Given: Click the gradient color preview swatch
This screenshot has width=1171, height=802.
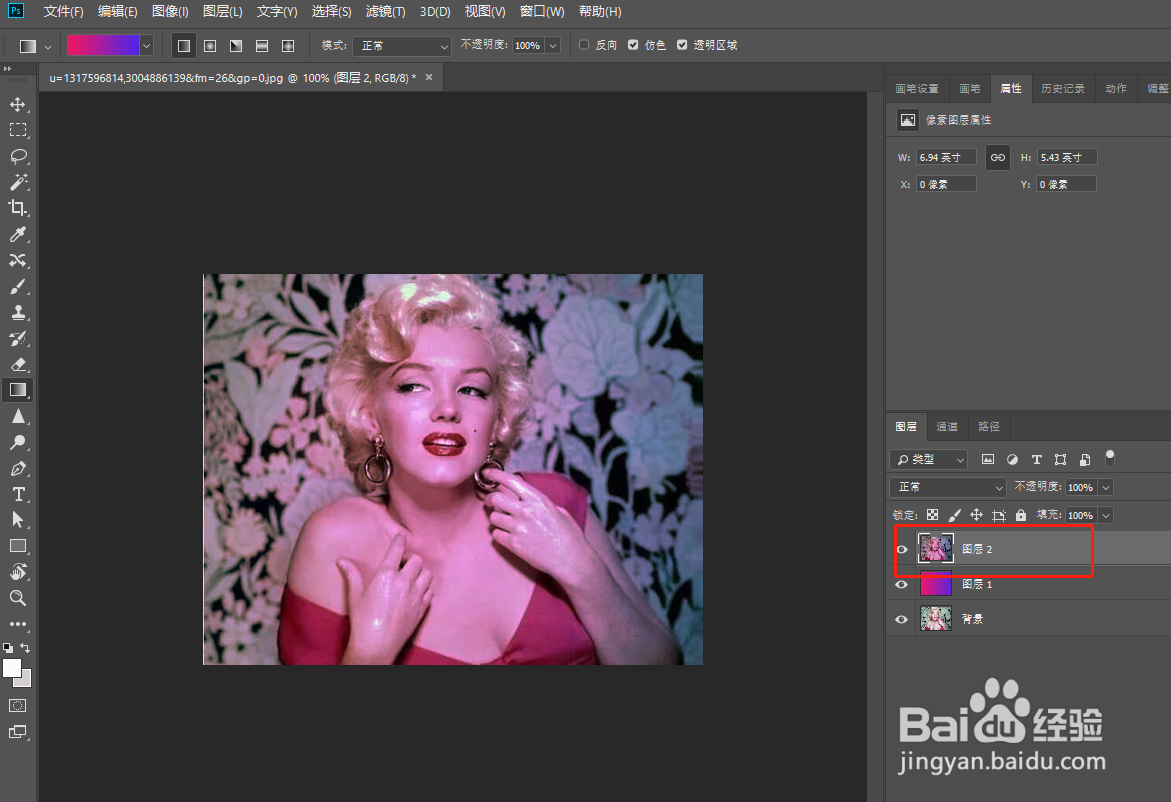Looking at the screenshot, I should tap(104, 46).
